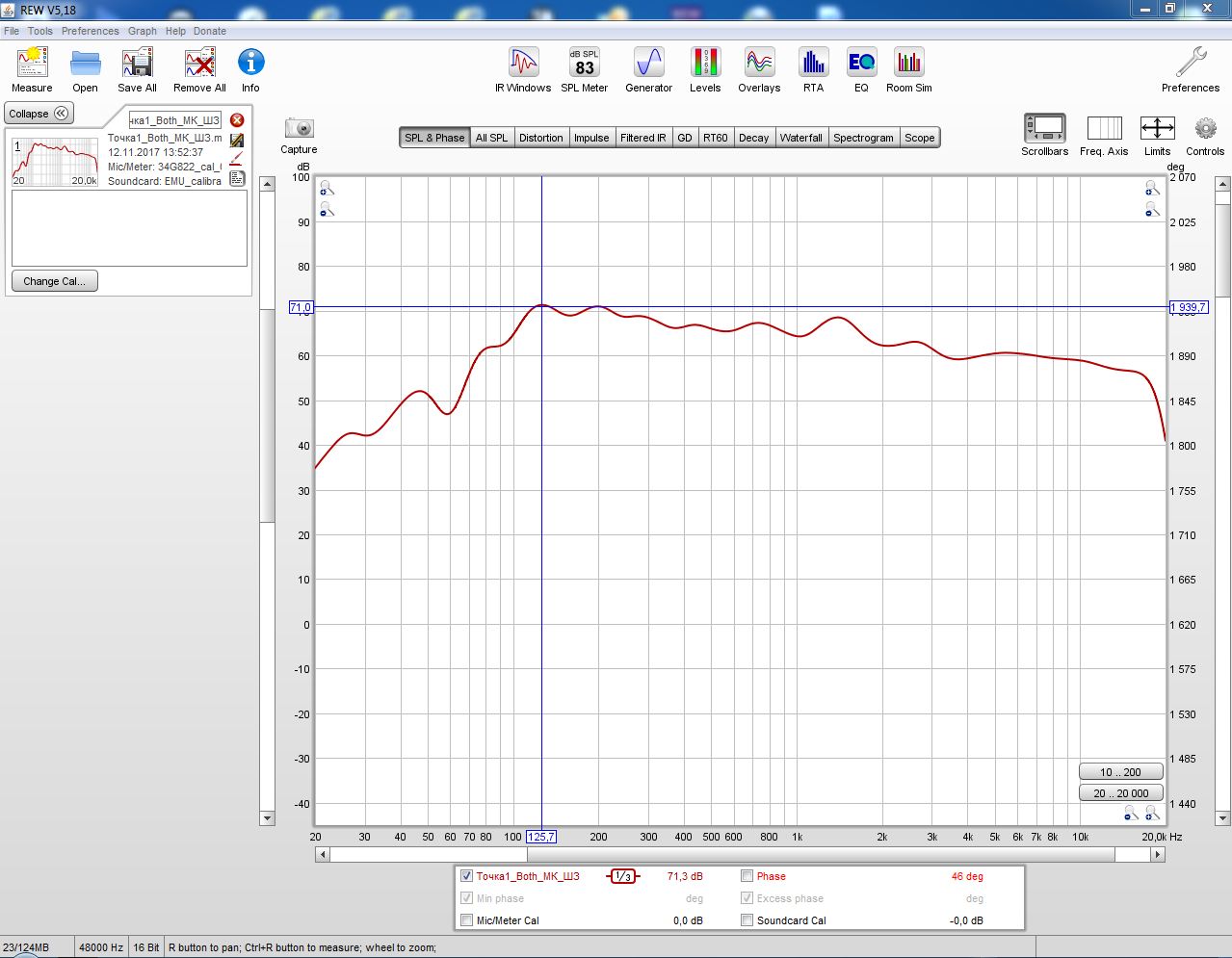Image resolution: width=1232 pixels, height=958 pixels.
Task: Enable the Phase trace checkbox
Action: click(747, 876)
